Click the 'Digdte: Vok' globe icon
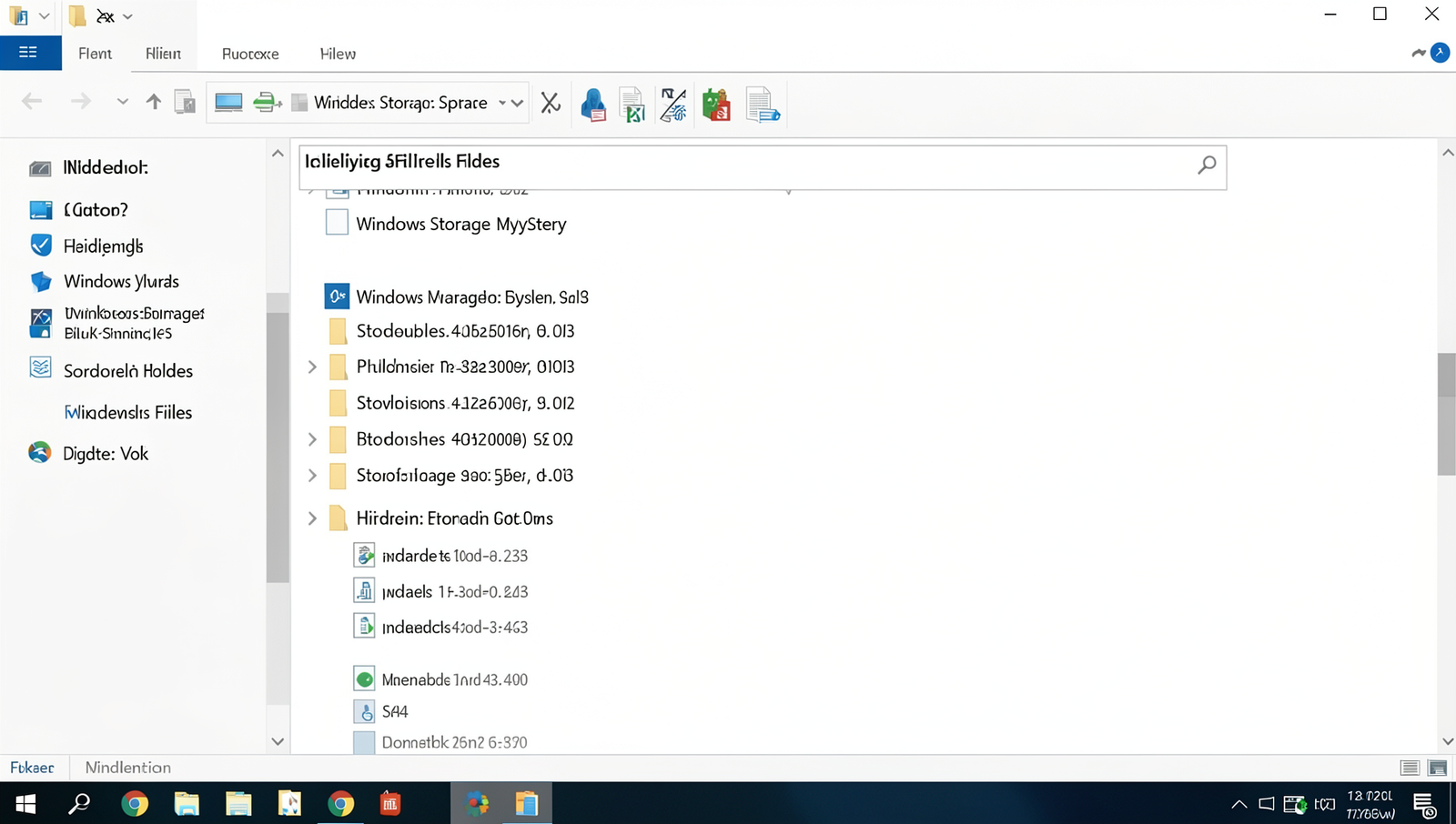Image resolution: width=1456 pixels, height=824 pixels. (x=39, y=452)
